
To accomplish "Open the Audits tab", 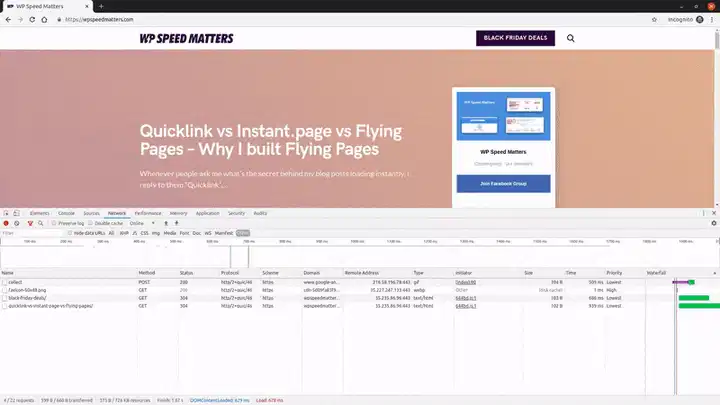I will pos(260,213).
